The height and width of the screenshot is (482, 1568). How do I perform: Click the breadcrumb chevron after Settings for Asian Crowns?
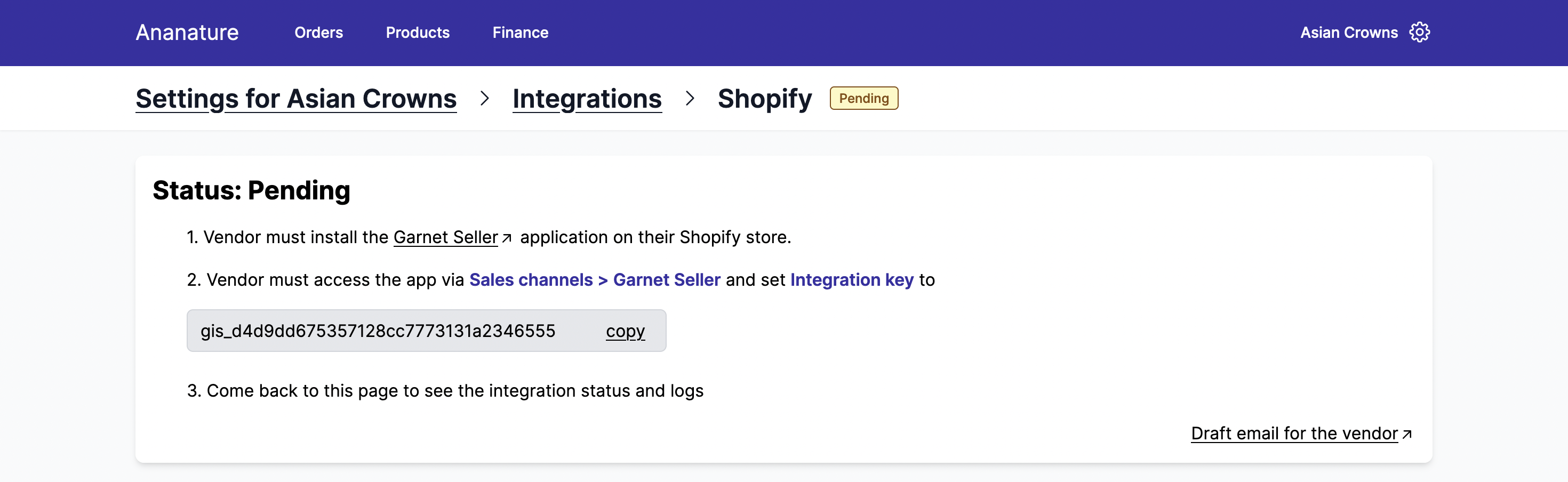point(485,98)
